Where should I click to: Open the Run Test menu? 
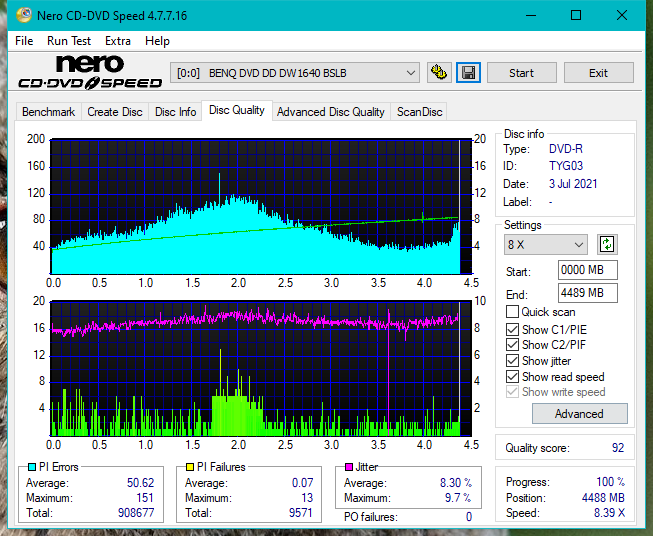click(x=69, y=41)
